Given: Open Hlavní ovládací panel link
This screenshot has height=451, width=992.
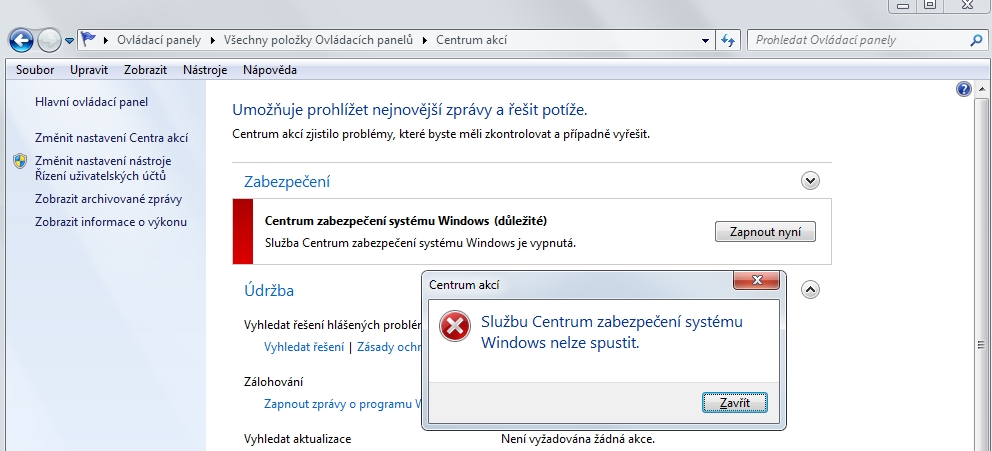Looking at the screenshot, I should (92, 101).
